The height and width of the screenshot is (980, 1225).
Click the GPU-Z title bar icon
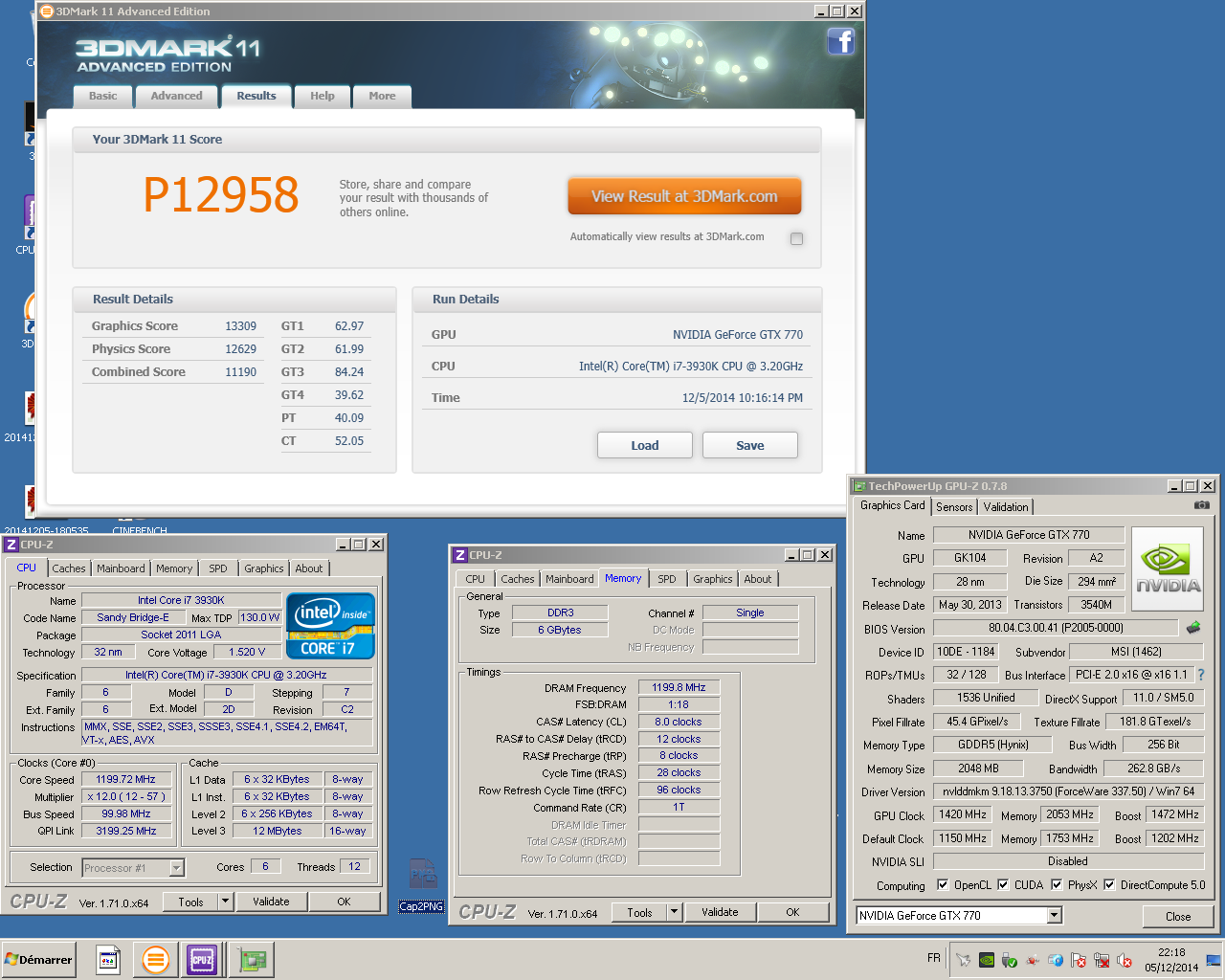(x=859, y=486)
